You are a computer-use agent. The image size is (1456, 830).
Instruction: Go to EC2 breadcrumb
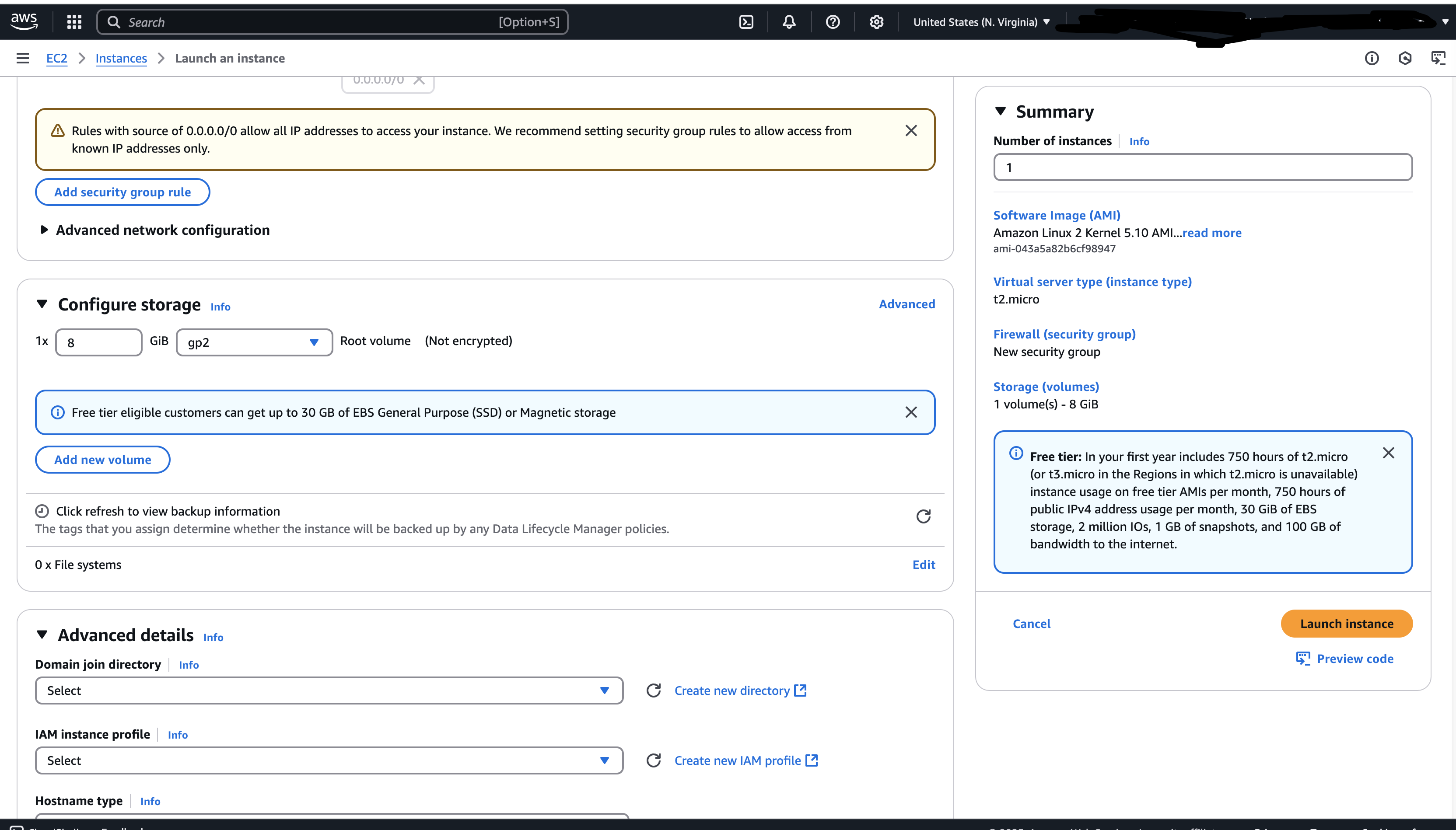pyautogui.click(x=56, y=58)
